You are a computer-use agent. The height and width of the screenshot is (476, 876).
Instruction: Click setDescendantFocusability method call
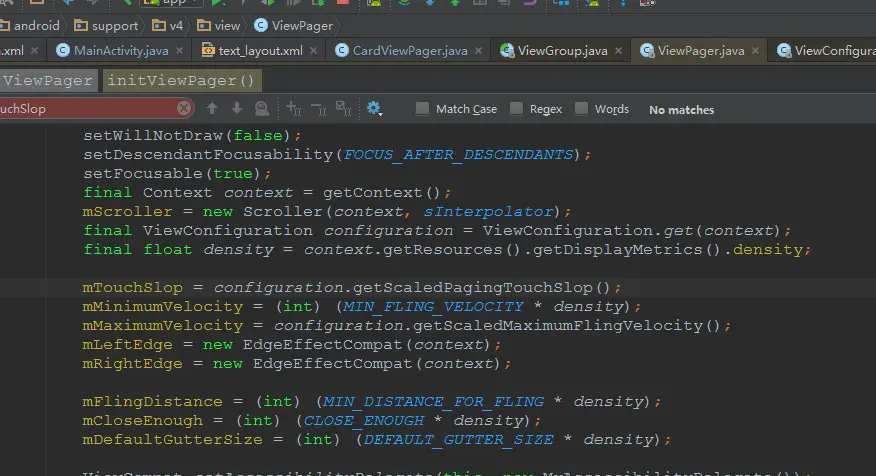(208, 155)
